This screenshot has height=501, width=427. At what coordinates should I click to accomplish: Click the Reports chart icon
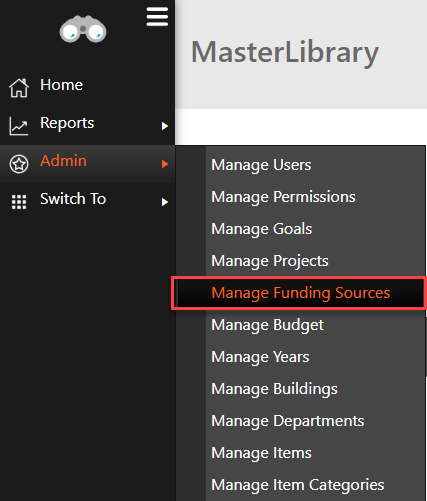coord(19,126)
